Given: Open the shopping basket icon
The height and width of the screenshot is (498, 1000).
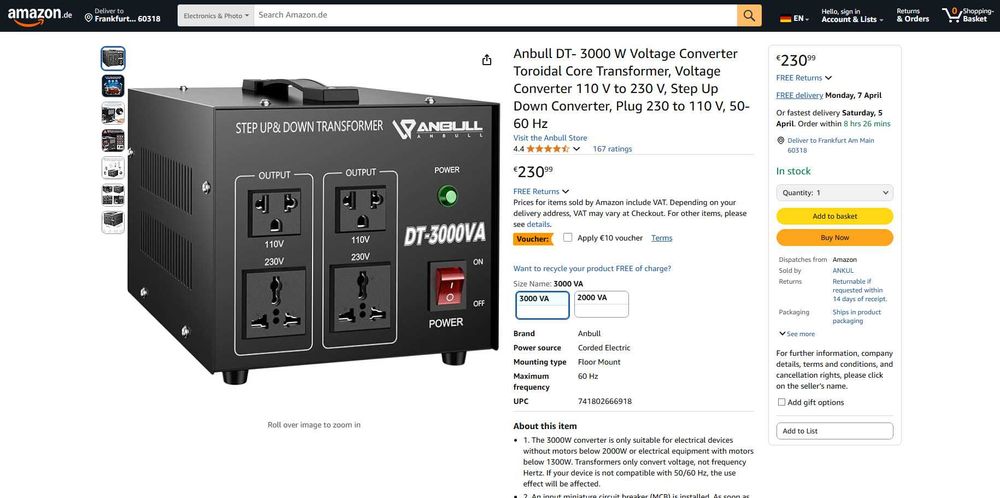Looking at the screenshot, I should 952,15.
